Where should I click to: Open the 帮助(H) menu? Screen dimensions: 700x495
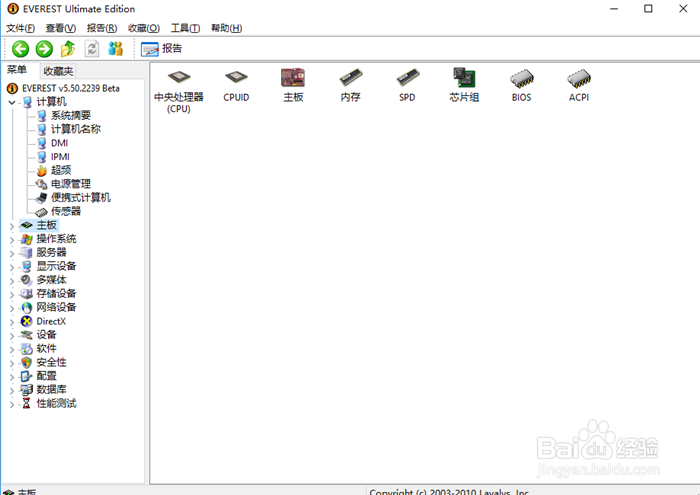[x=226, y=28]
